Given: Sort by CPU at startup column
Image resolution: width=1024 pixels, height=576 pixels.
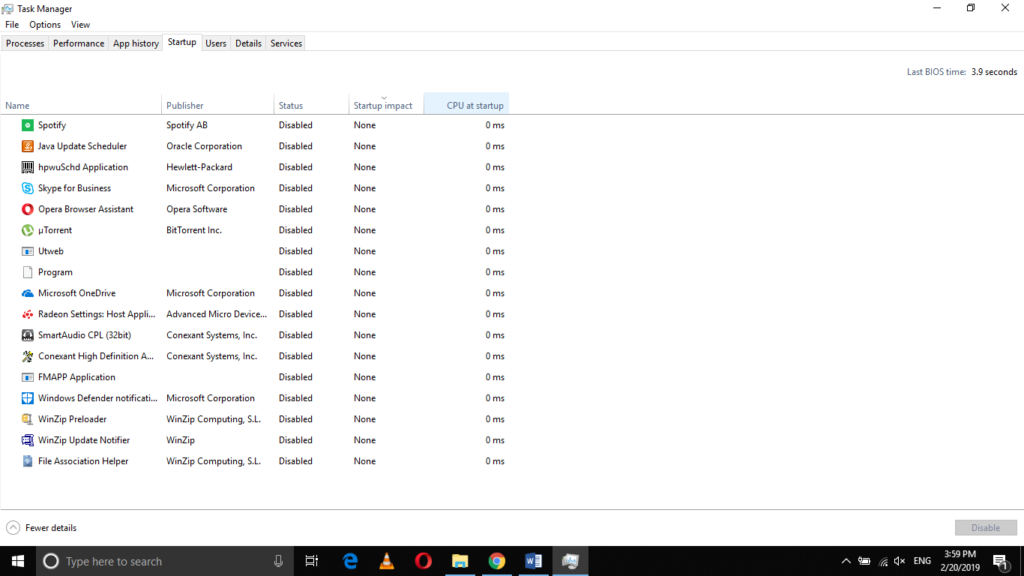Looking at the screenshot, I should click(466, 105).
